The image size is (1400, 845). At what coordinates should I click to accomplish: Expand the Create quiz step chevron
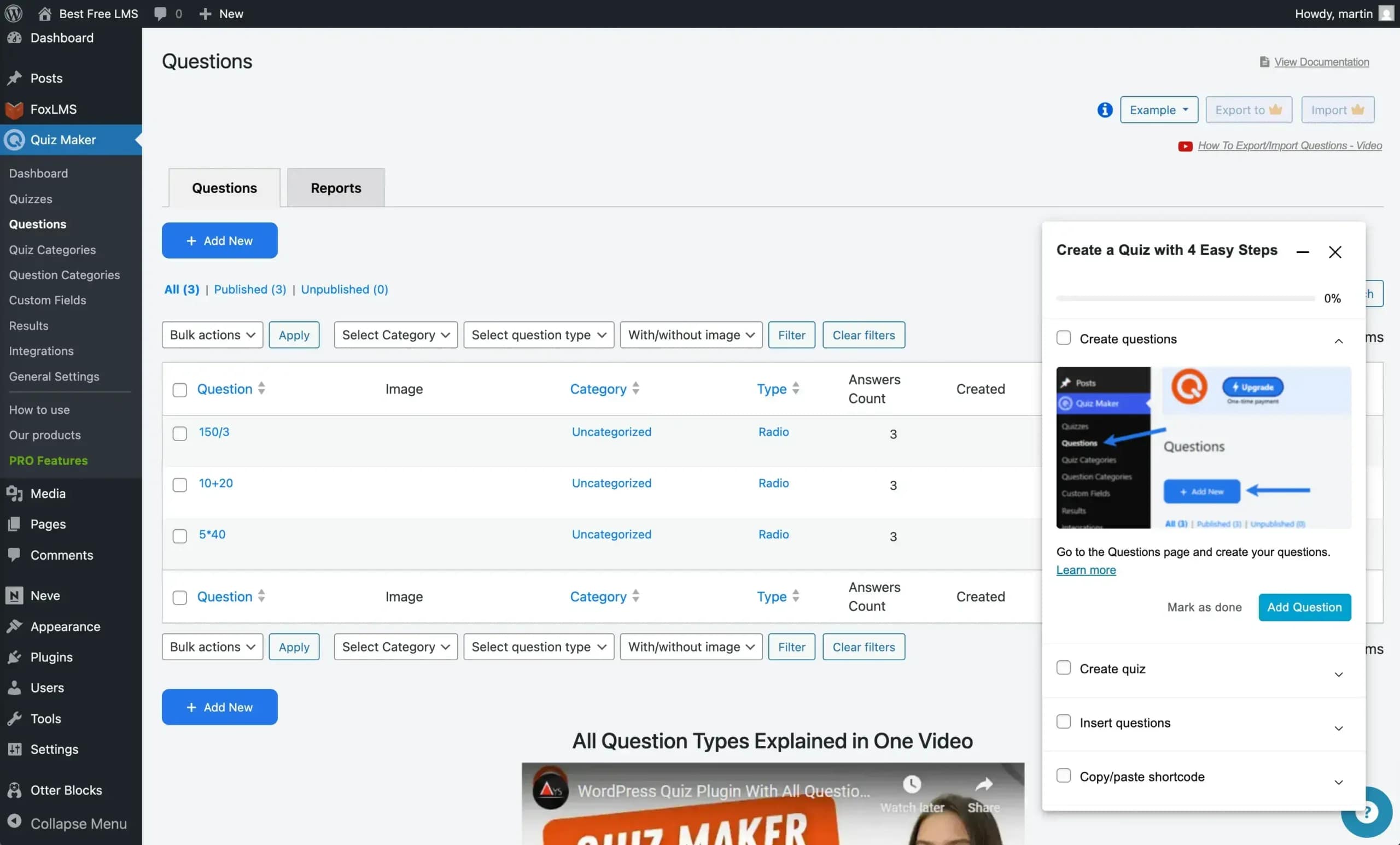click(x=1338, y=674)
